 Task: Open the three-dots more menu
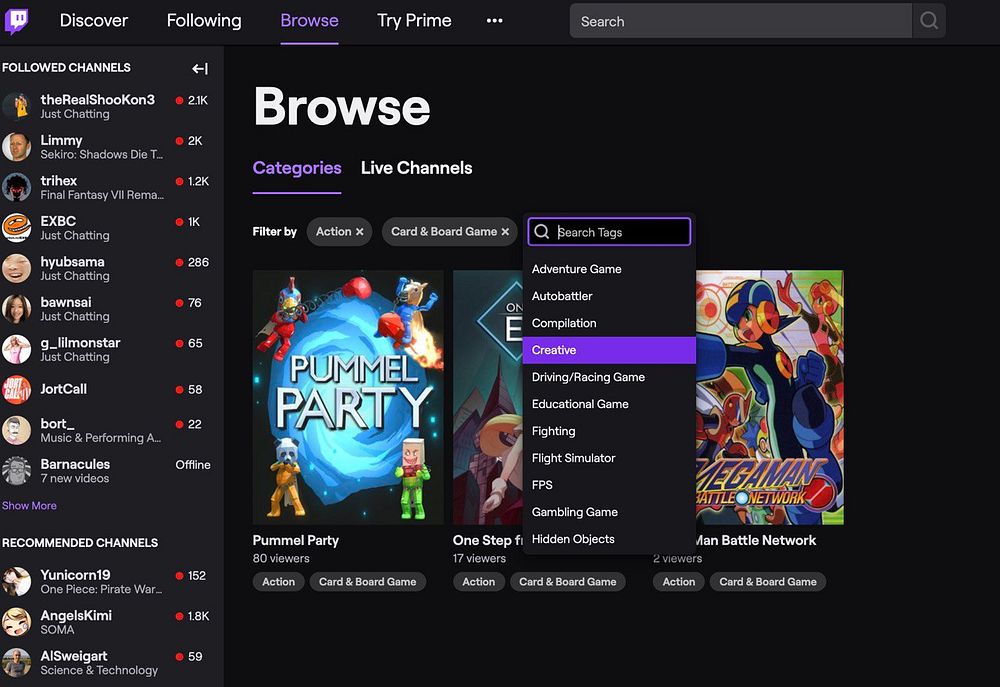[x=494, y=20]
